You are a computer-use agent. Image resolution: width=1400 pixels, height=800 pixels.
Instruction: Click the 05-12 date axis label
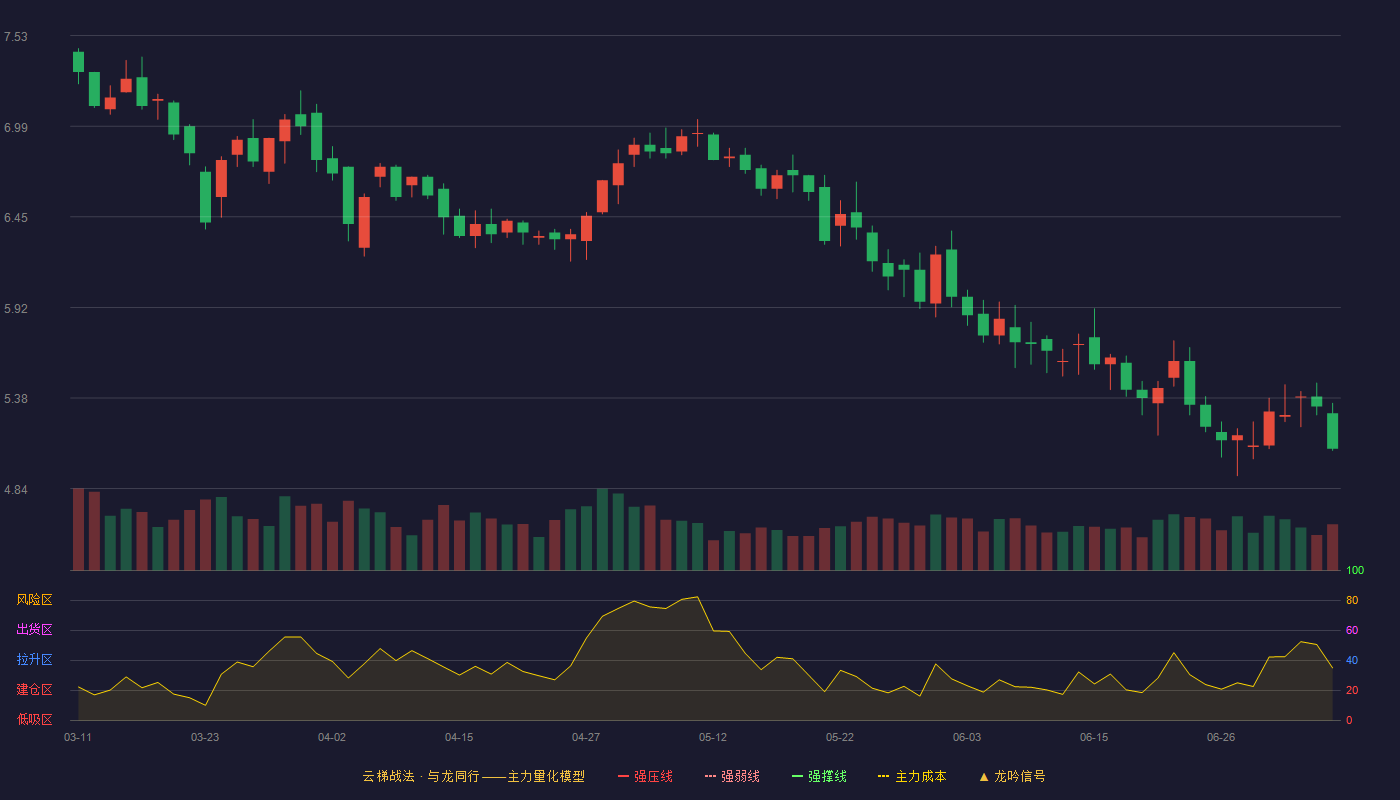[x=713, y=737]
